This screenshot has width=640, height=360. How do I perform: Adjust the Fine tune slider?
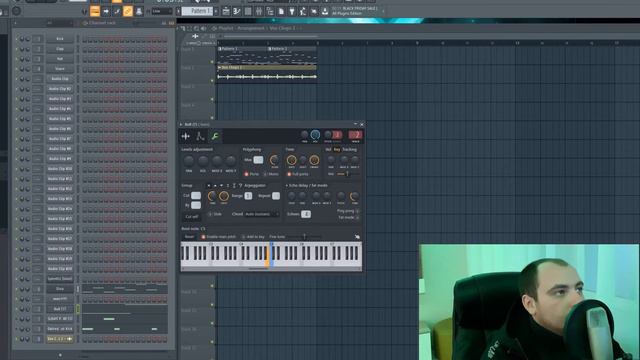(304, 237)
